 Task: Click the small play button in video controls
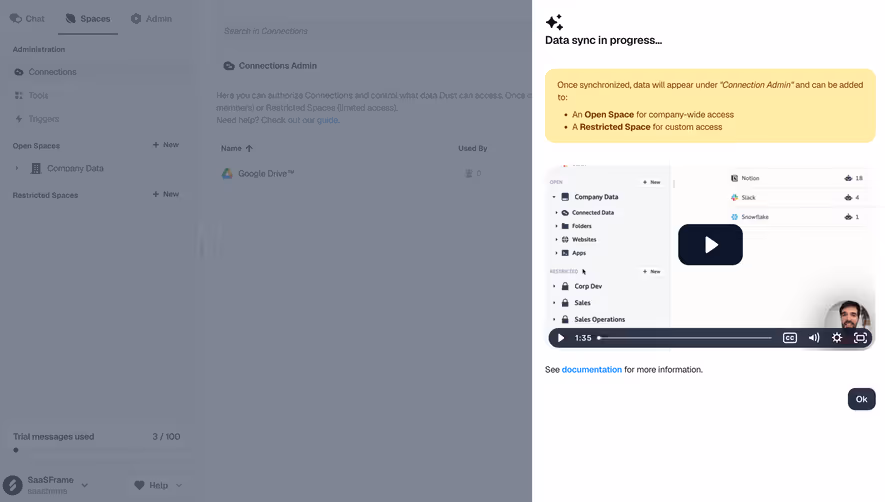click(x=560, y=338)
